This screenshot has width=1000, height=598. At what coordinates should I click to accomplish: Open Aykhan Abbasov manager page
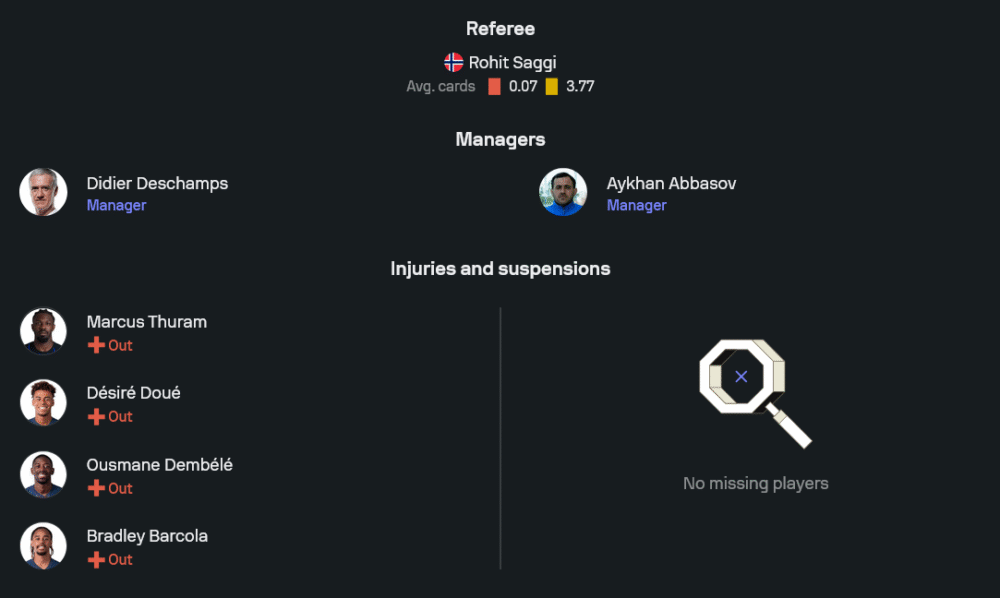671,184
